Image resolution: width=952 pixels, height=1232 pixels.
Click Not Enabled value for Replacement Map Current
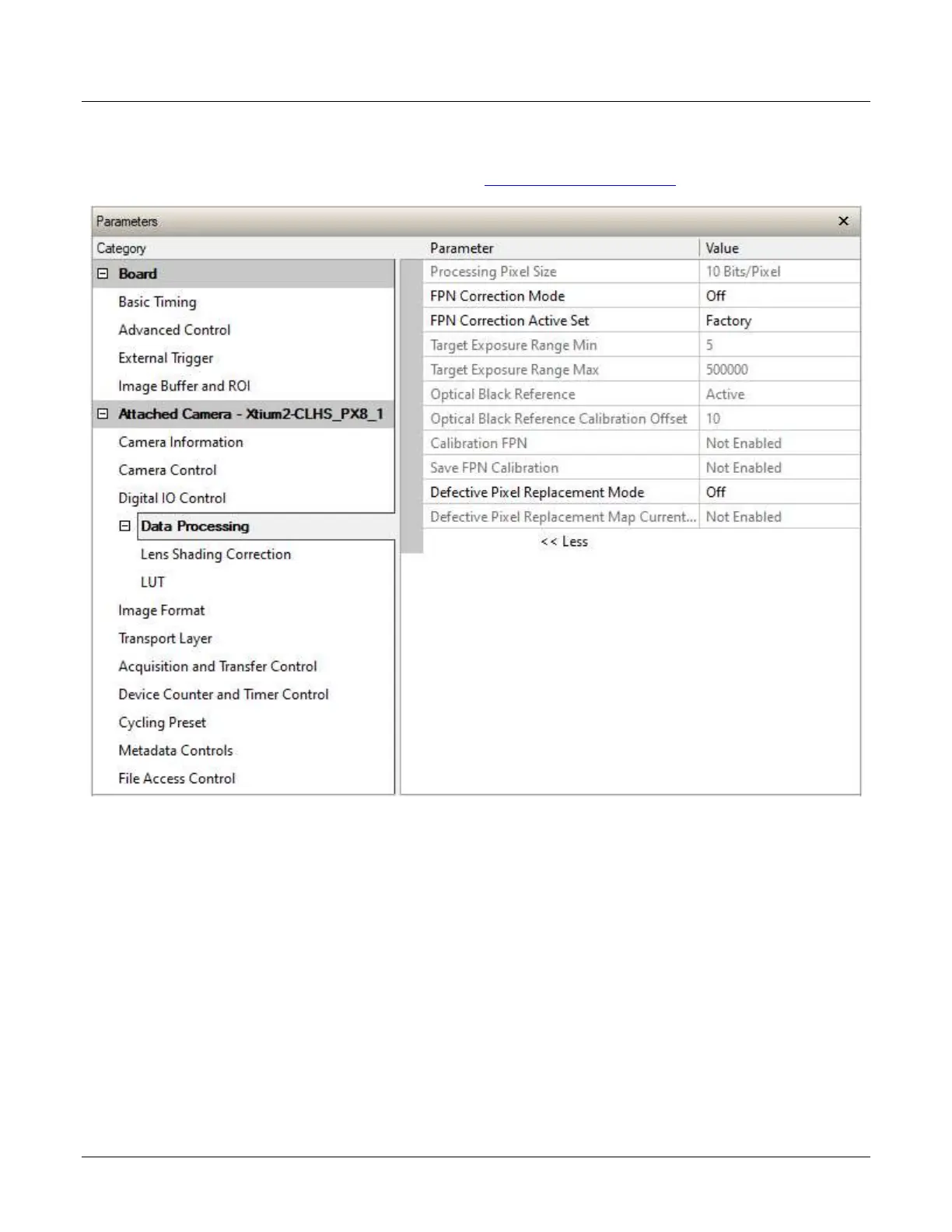click(744, 516)
